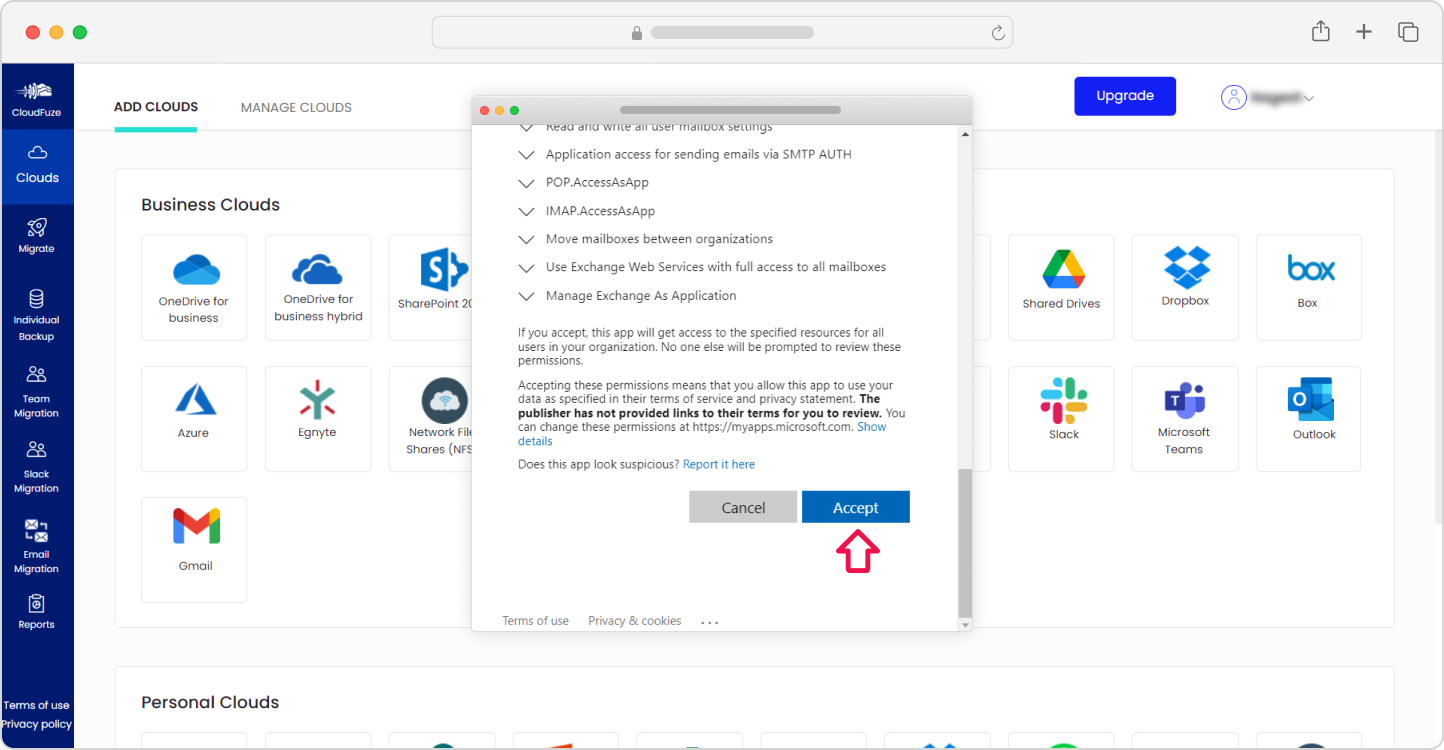Open Team Migration in the sidebar
Viewport: 1444px width, 750px height.
point(37,391)
